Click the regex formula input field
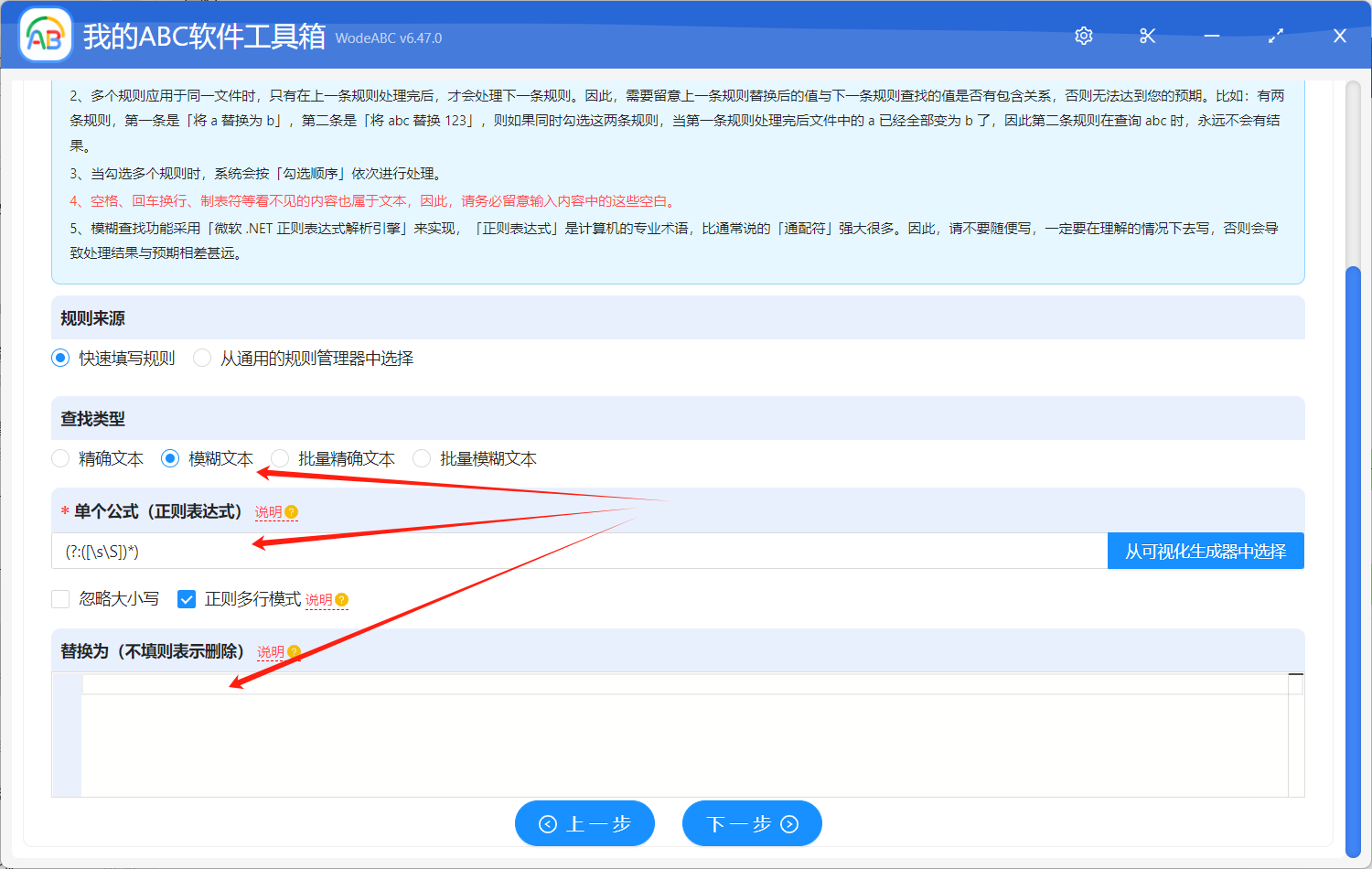This screenshot has height=869, width=1372. pos(549,552)
